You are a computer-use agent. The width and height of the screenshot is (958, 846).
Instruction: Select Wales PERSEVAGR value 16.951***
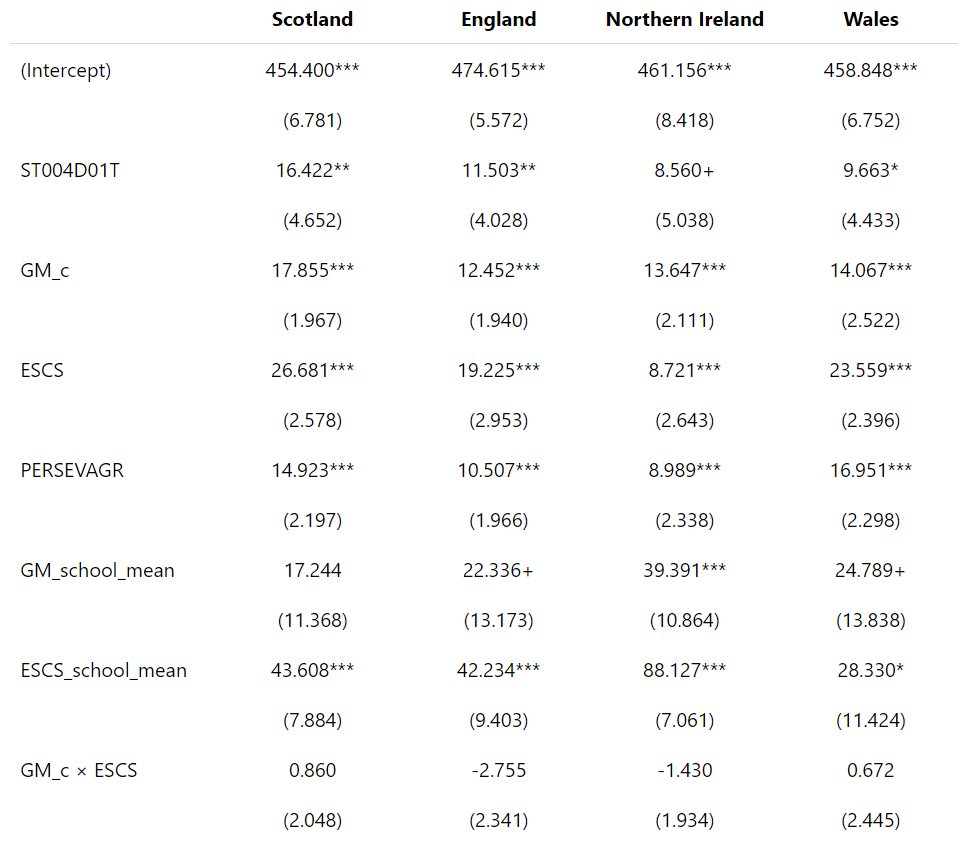pyautogui.click(x=870, y=470)
